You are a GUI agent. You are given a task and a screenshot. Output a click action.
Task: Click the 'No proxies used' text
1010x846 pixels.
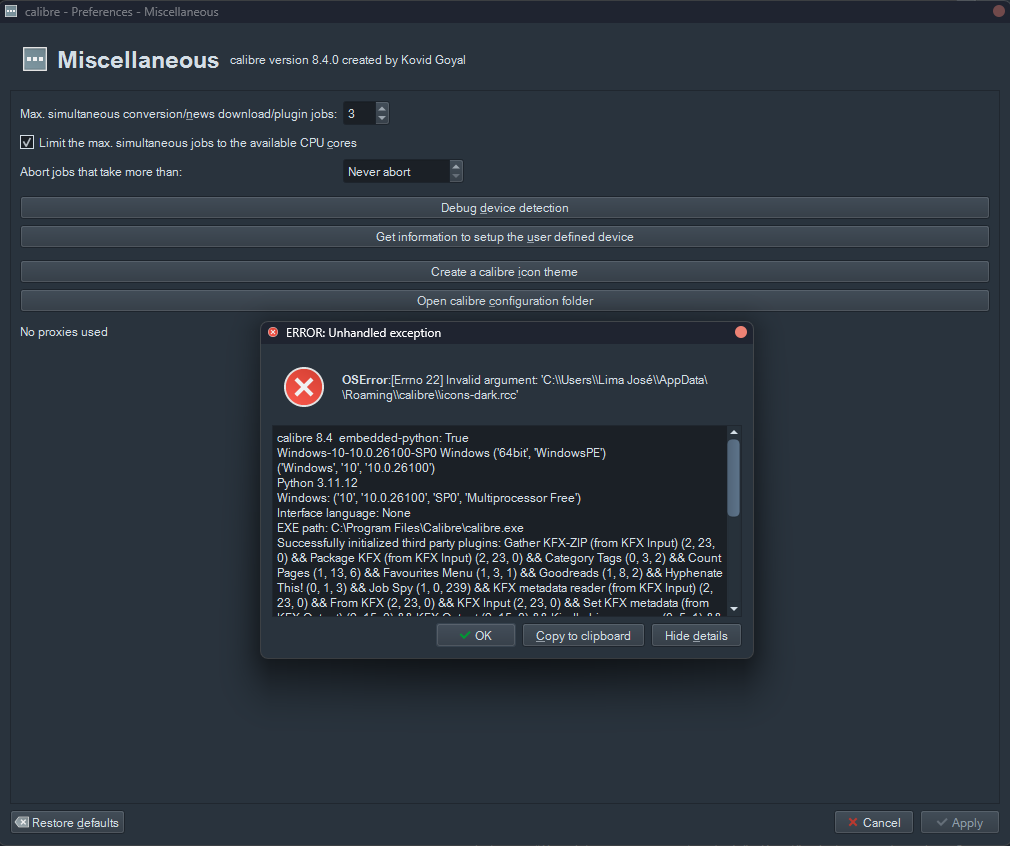point(64,332)
